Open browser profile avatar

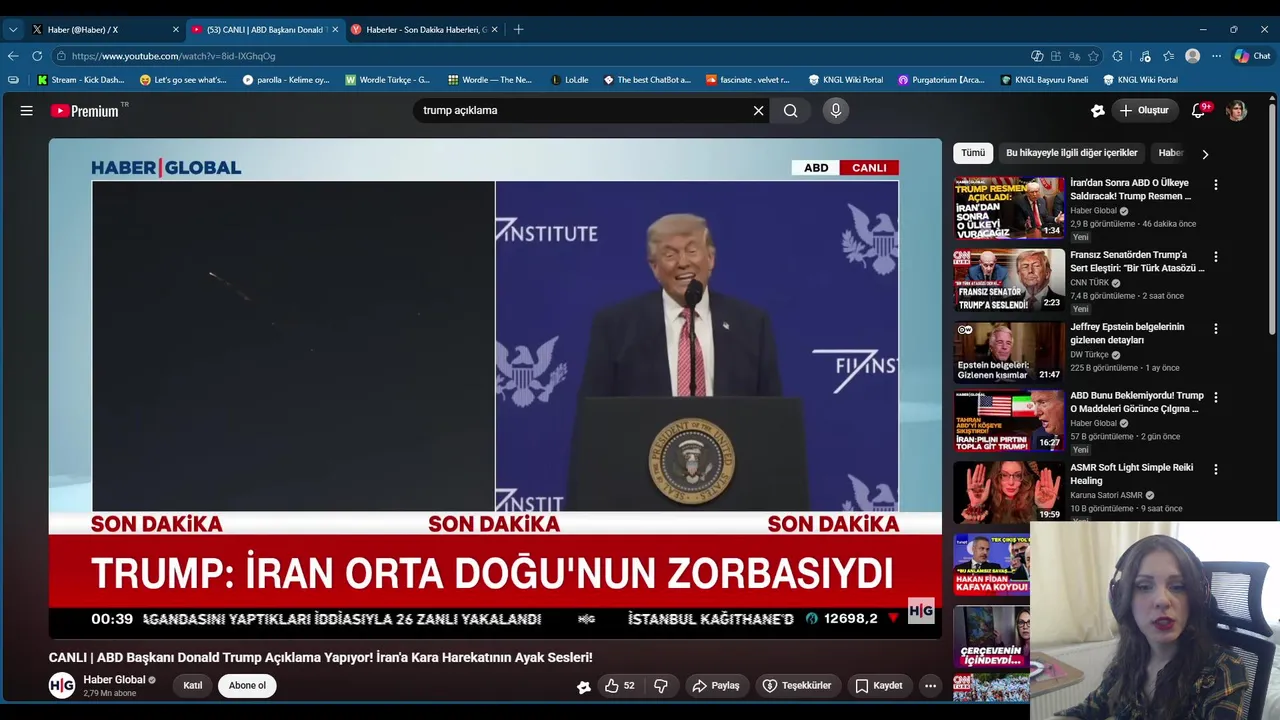tap(1192, 56)
